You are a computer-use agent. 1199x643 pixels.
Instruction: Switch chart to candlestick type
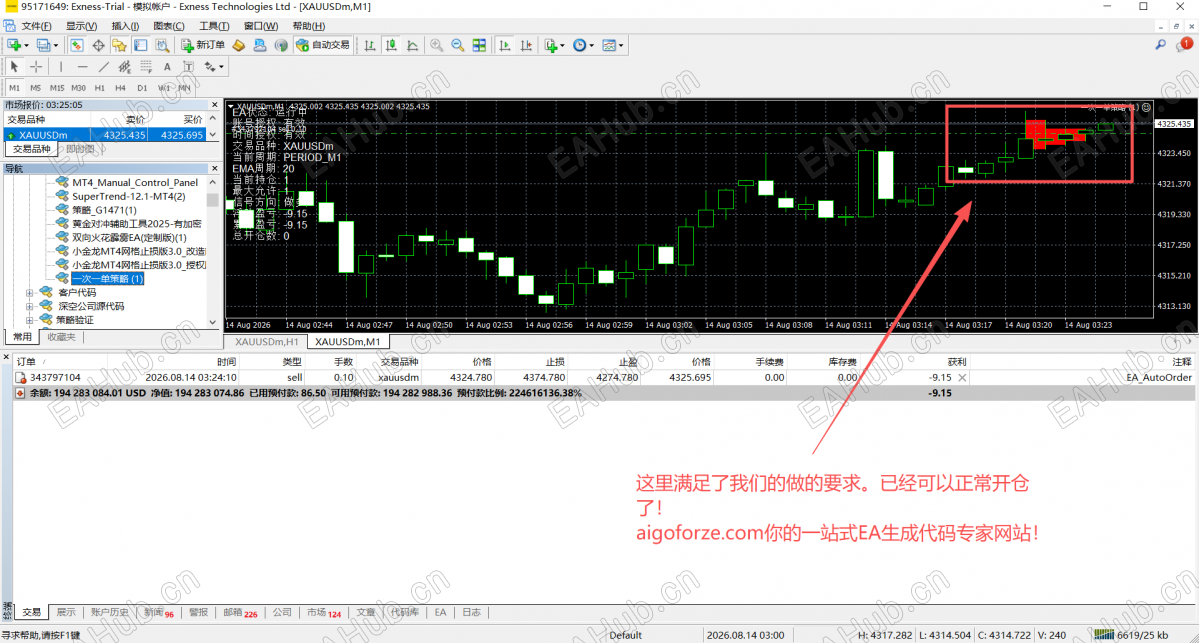point(392,45)
